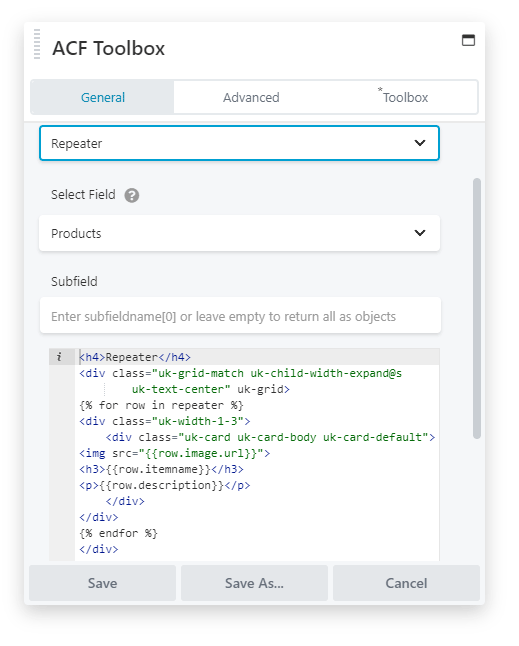Click the h4 Repeater code line
The image size is (519, 646).
pos(135,357)
